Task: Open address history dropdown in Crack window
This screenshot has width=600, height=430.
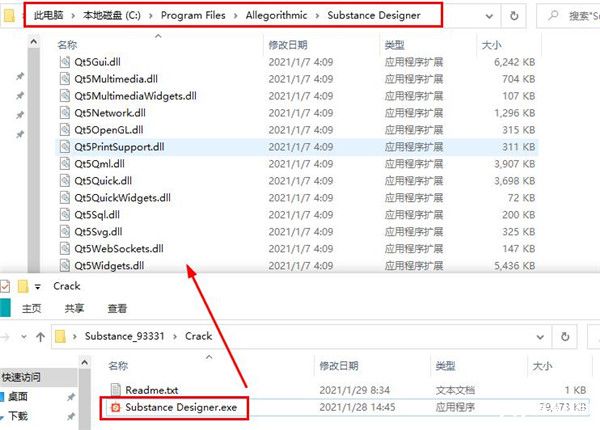Action: pyautogui.click(x=540, y=337)
